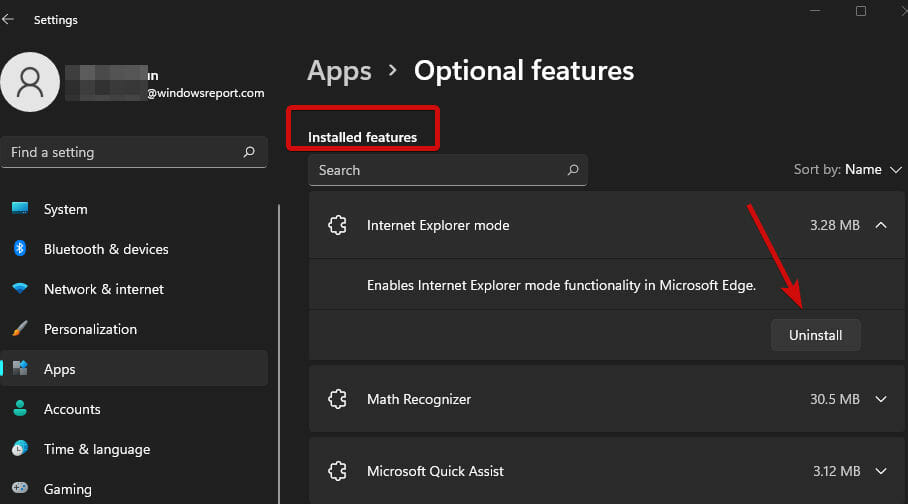Click the Apps sidebar icon

pyautogui.click(x=20, y=368)
